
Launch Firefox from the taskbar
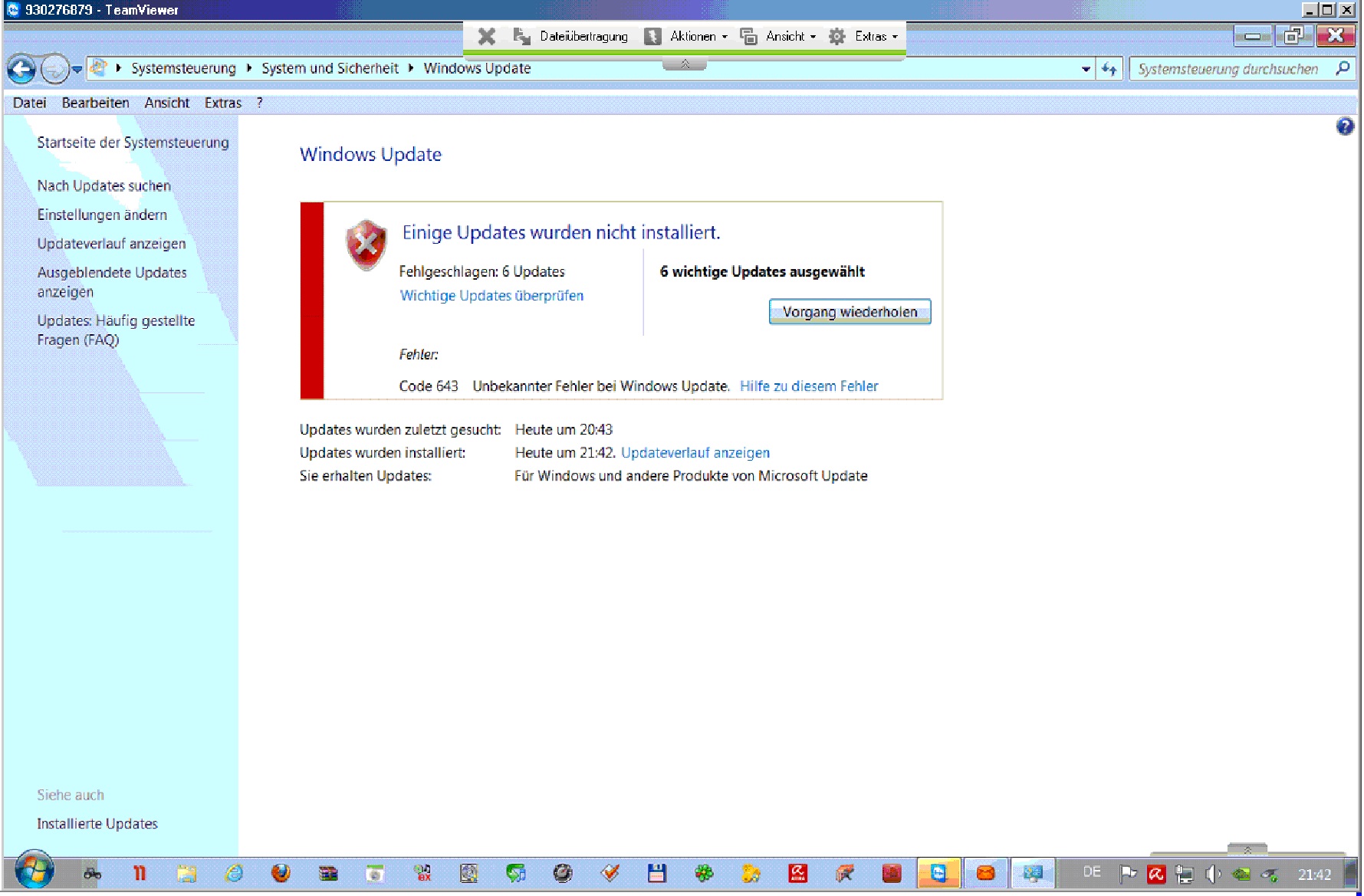pos(281,873)
